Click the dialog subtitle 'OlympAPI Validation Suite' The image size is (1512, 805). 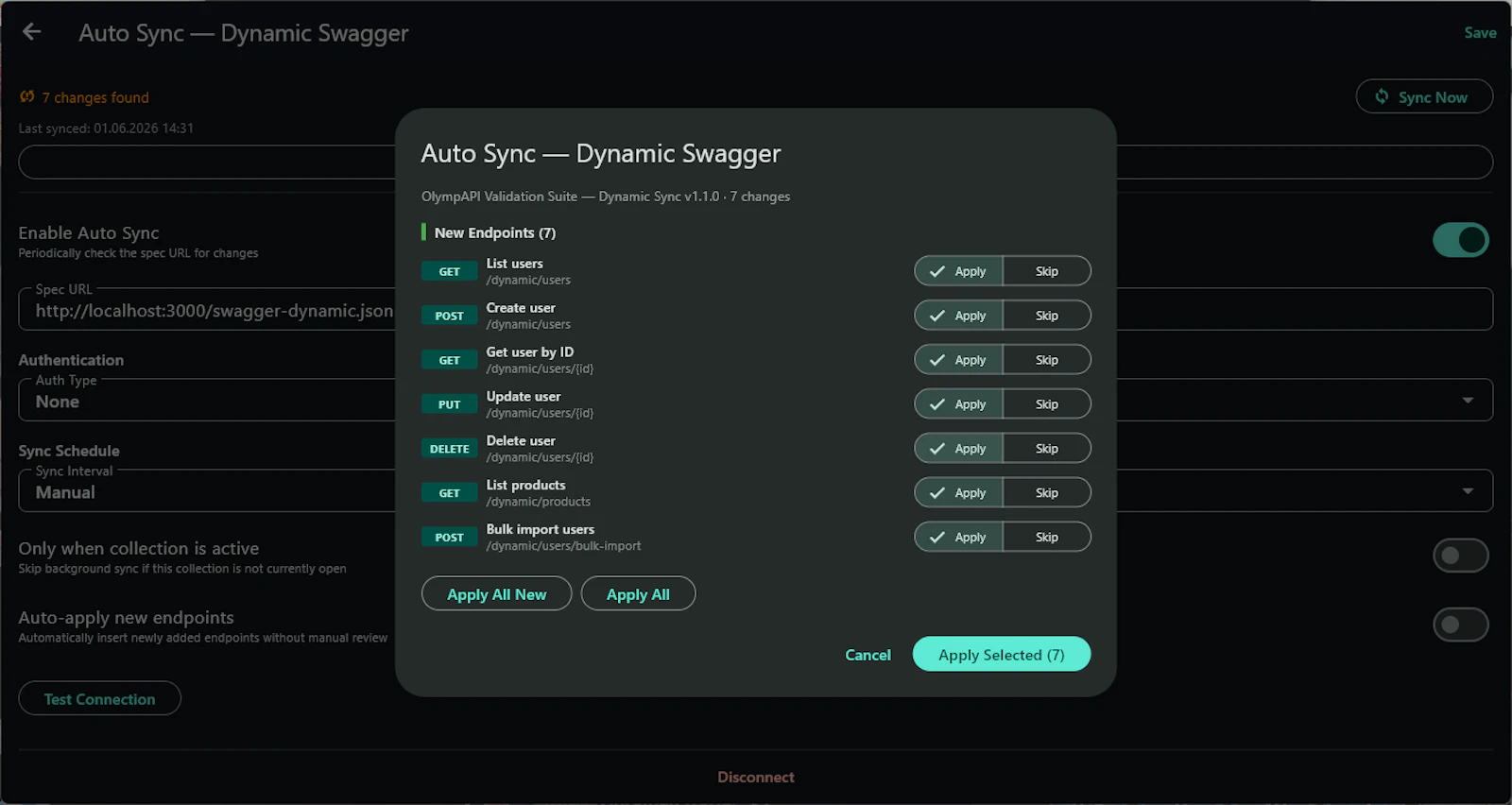[499, 197]
